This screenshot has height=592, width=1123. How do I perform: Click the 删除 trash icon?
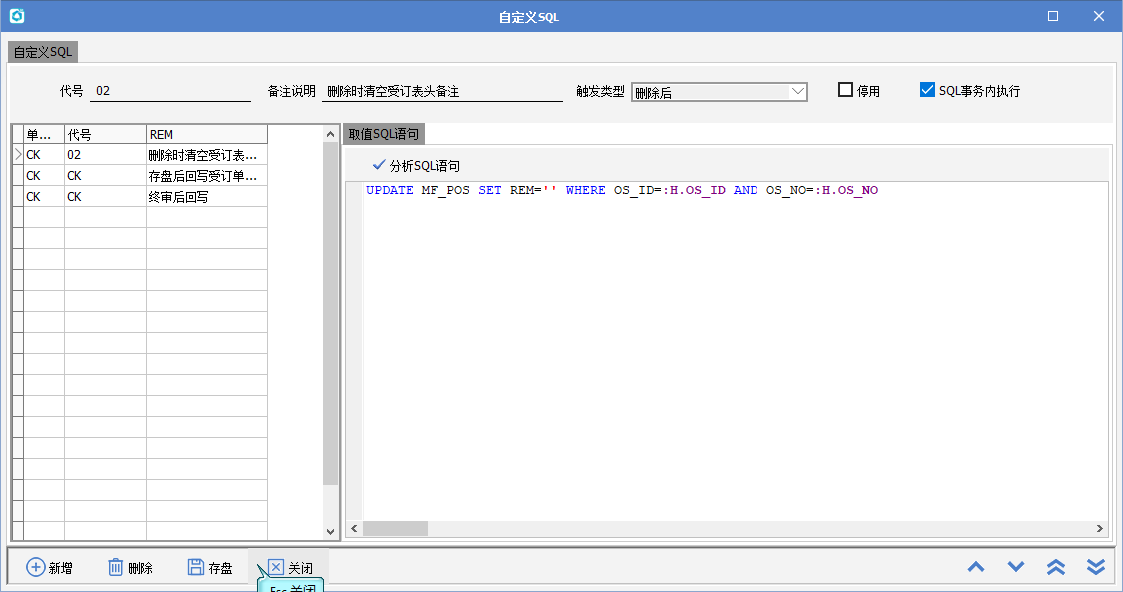coord(116,567)
